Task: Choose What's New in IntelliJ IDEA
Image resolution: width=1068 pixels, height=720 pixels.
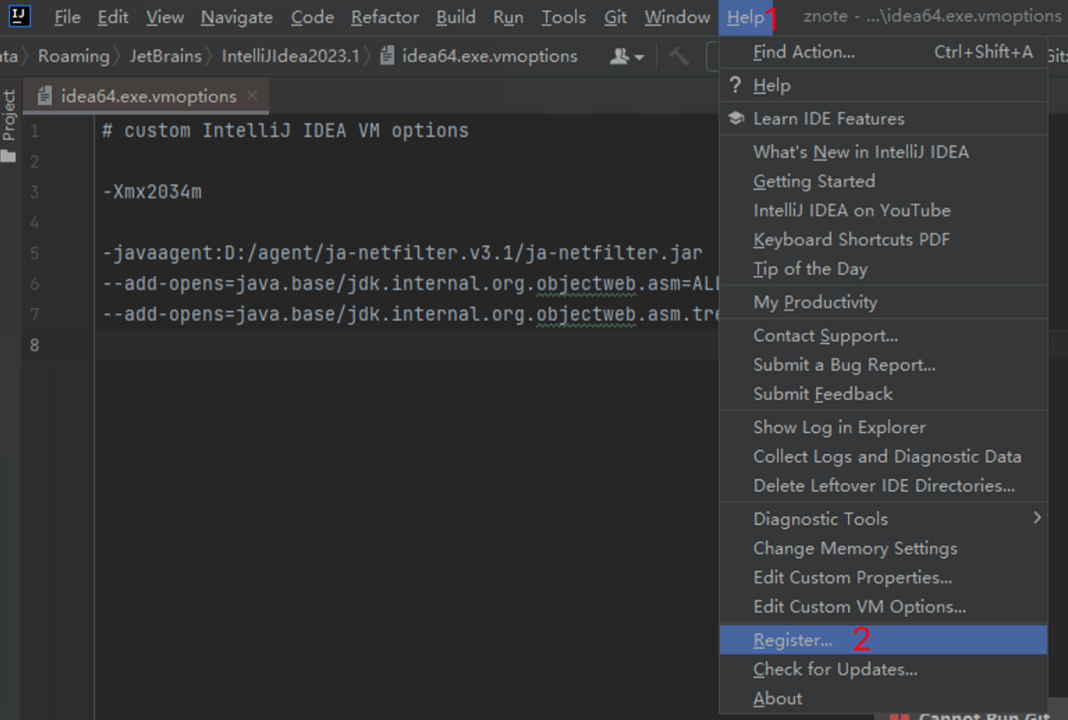Action: coord(883,152)
